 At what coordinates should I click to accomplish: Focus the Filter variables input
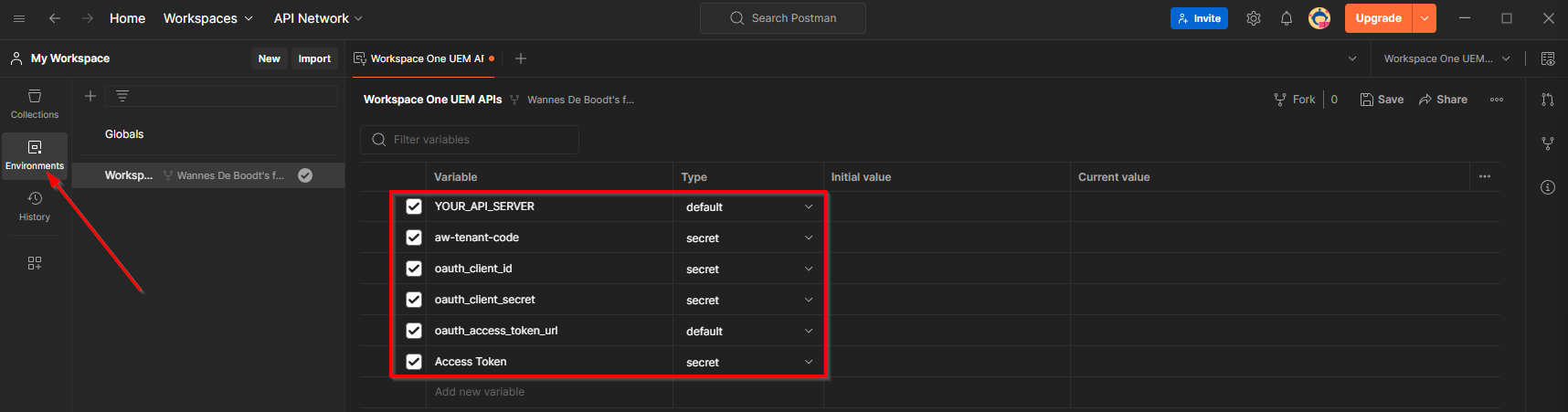(x=470, y=140)
